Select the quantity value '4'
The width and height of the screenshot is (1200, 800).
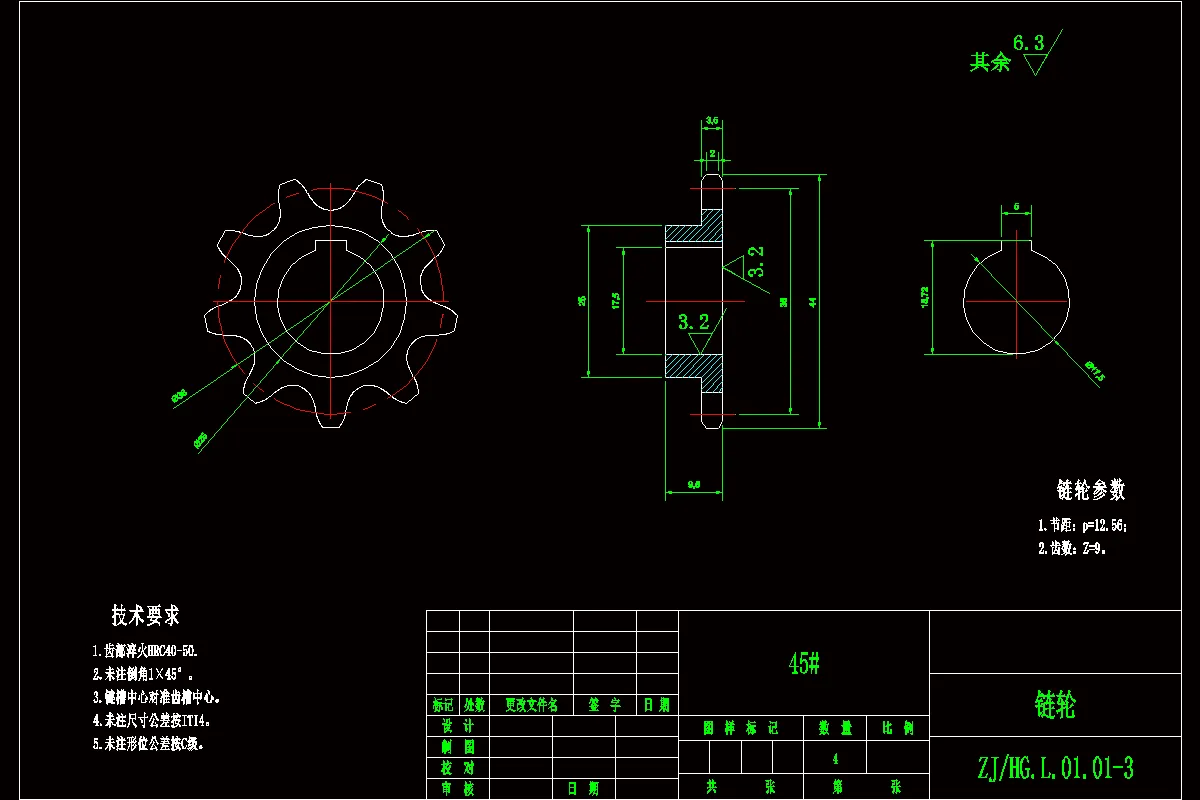pos(835,759)
